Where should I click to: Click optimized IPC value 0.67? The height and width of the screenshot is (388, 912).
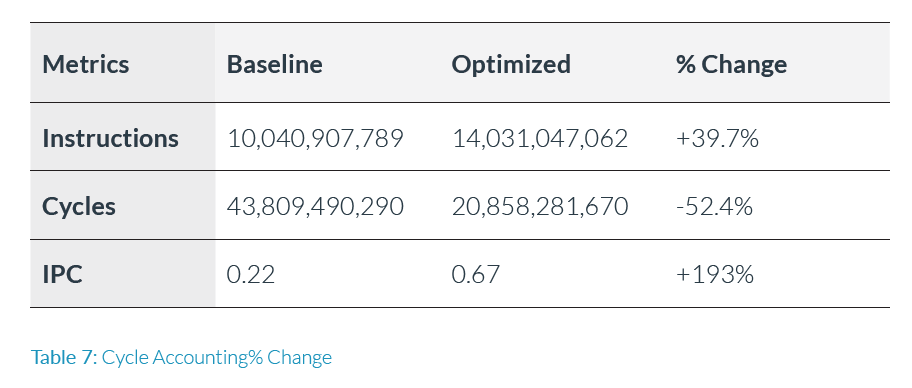click(475, 274)
